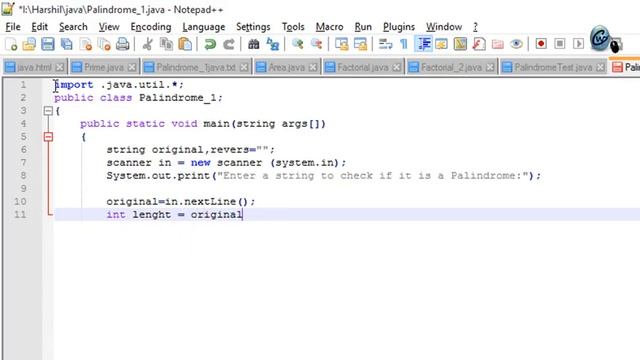Close the current document toolbar icon
The image size is (640, 360).
(x=85, y=44)
